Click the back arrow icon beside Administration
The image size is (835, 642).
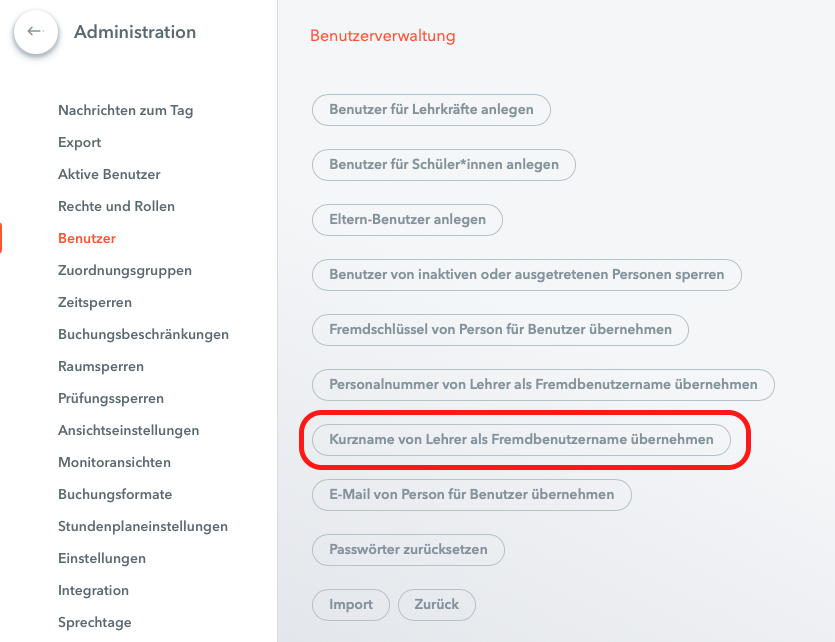[36, 32]
